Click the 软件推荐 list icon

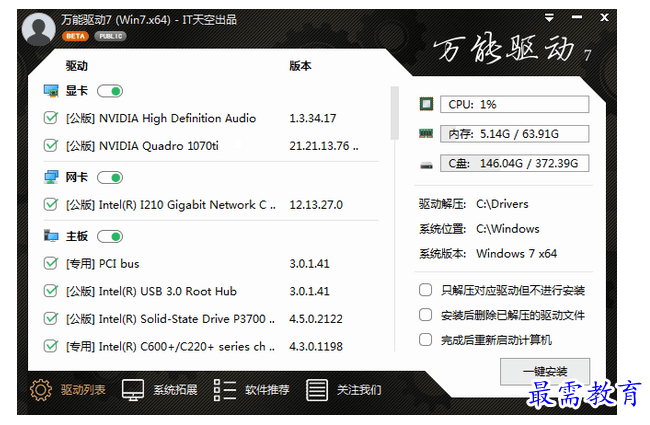coord(225,390)
